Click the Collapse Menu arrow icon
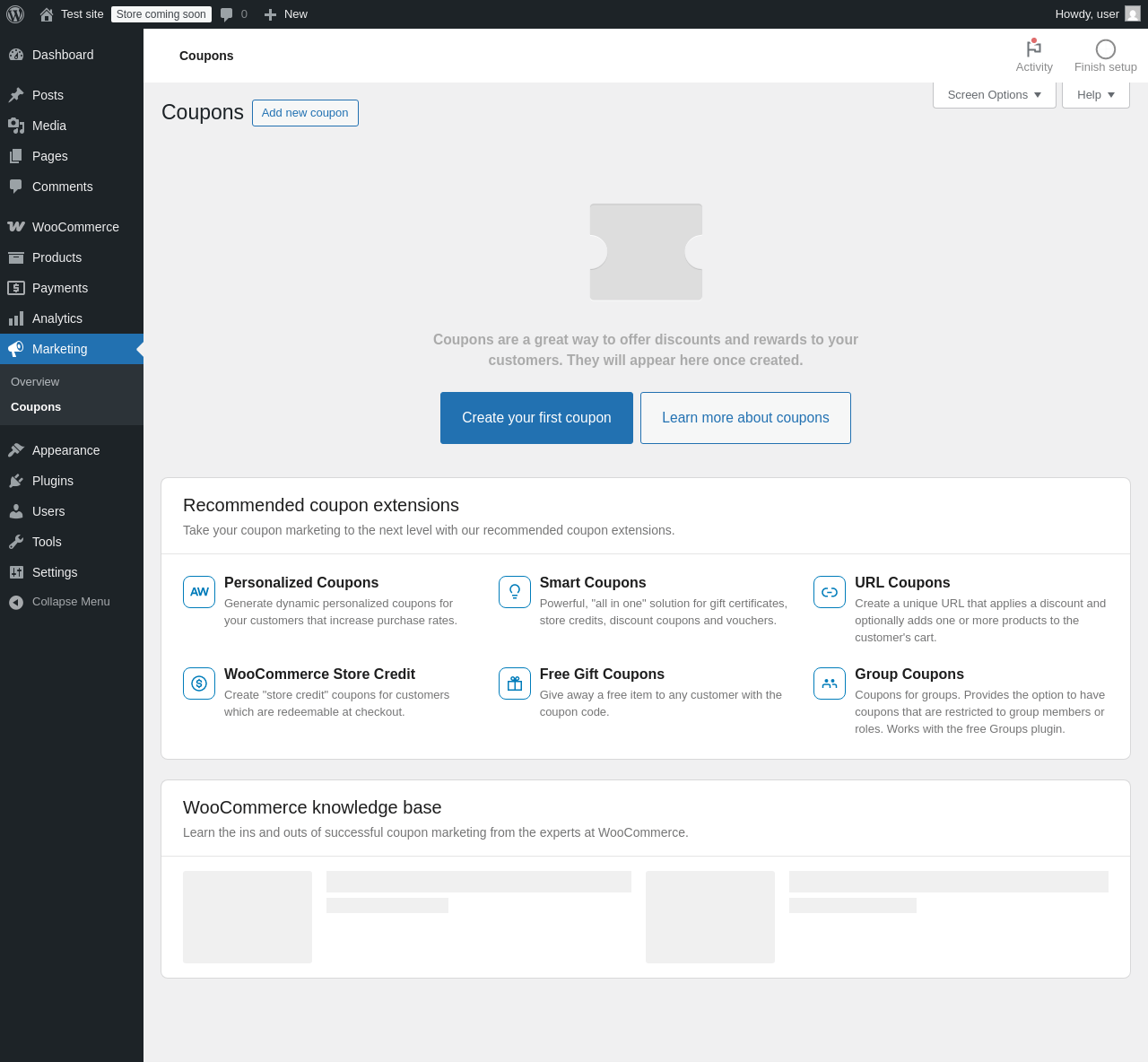This screenshot has width=1148, height=1062. tap(16, 603)
